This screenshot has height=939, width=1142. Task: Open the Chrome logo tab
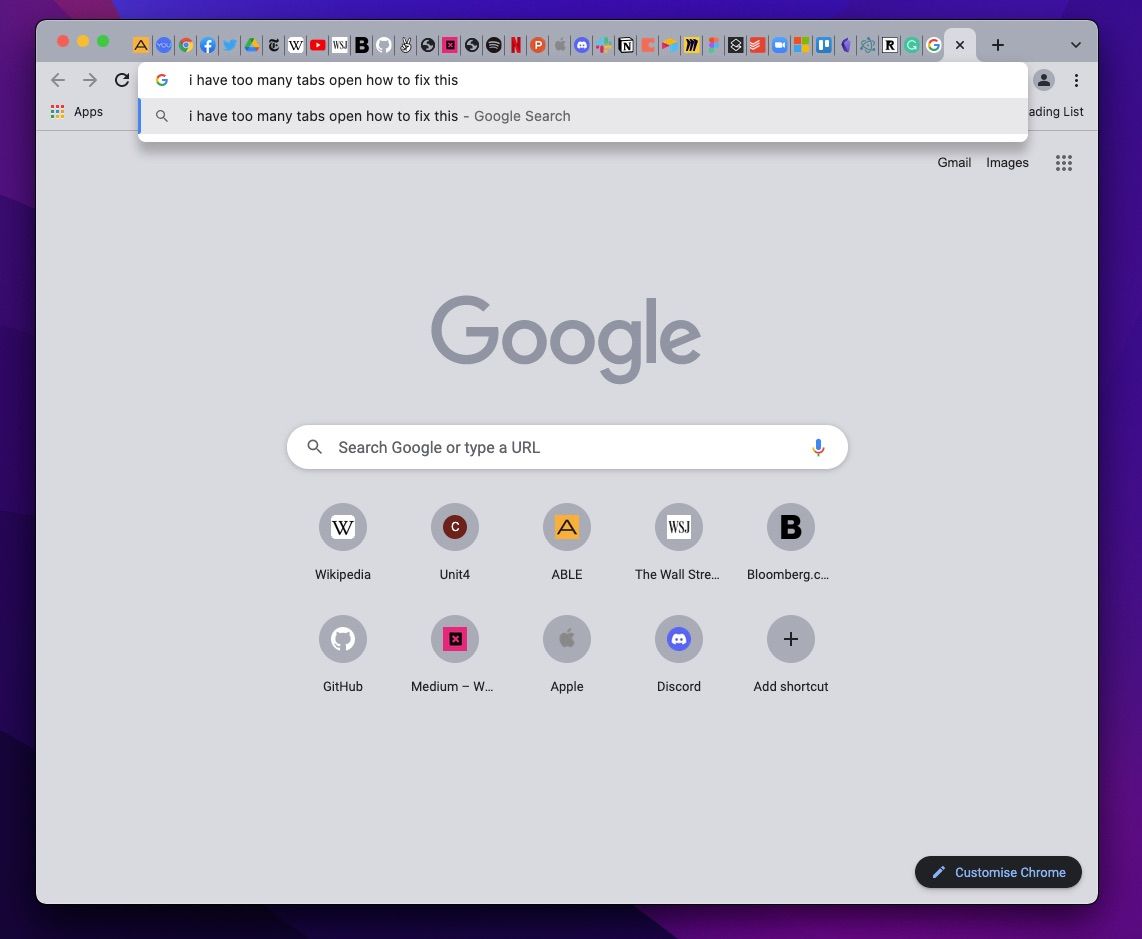(x=186, y=45)
